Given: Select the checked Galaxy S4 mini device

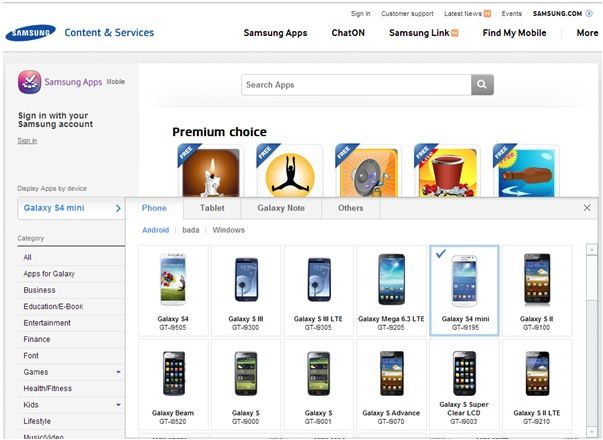Looking at the screenshot, I should click(x=464, y=291).
